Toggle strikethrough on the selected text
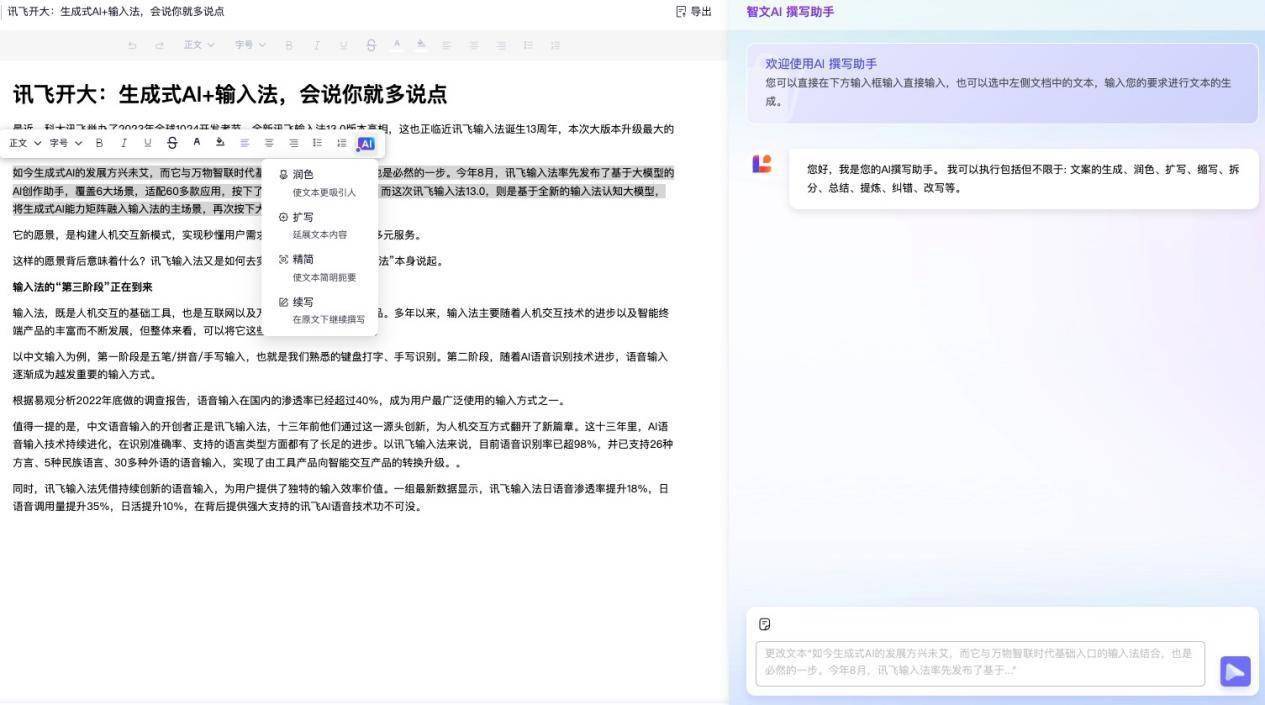This screenshot has width=1265, height=705. point(172,143)
